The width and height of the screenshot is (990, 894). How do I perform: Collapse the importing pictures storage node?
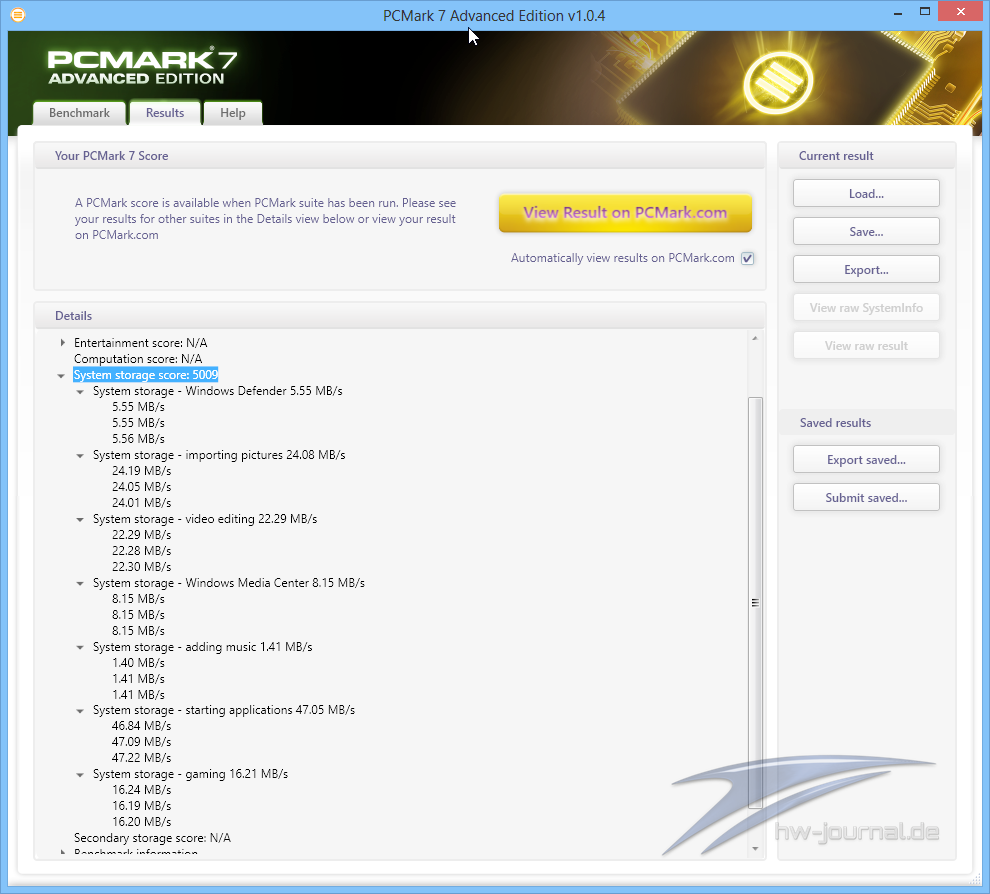80,456
